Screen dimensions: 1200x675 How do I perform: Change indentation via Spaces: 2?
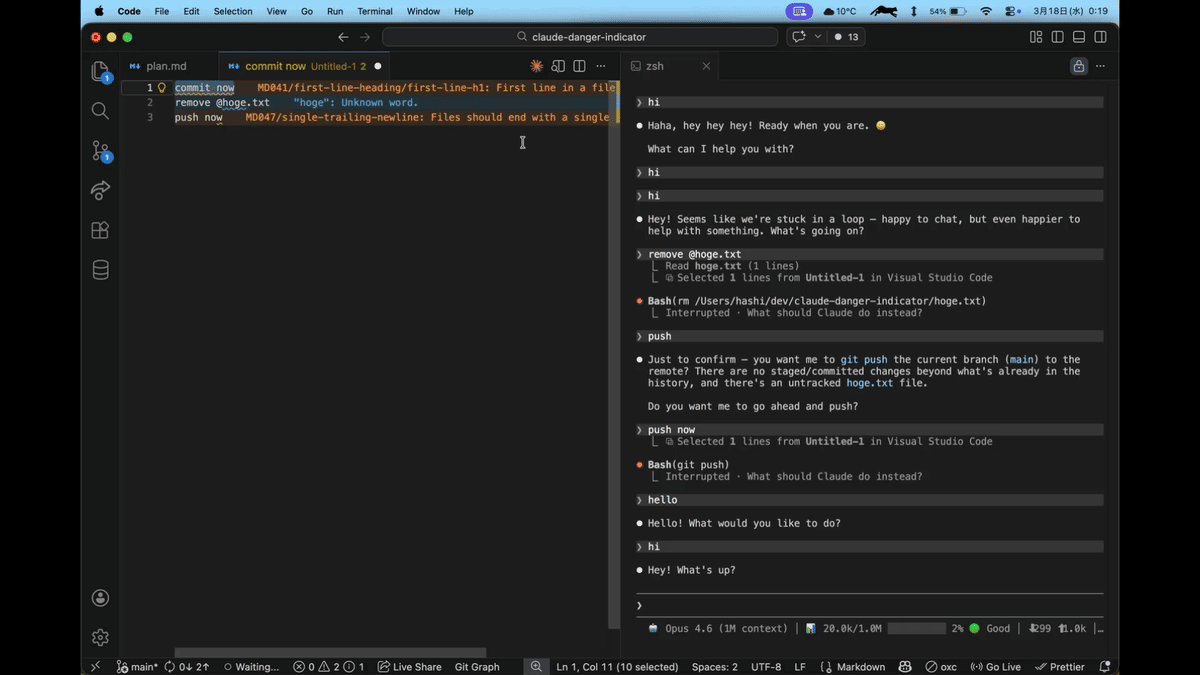(x=715, y=666)
